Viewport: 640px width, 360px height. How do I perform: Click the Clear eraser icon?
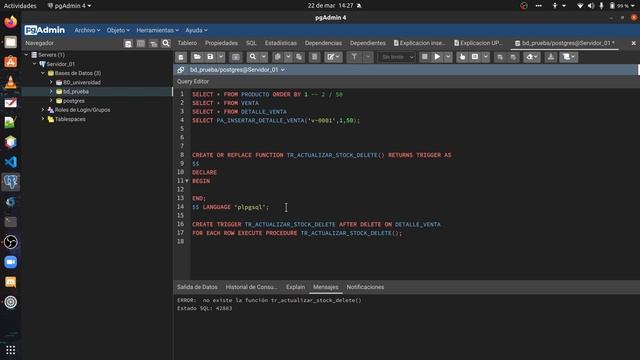pyautogui.click(x=532, y=57)
